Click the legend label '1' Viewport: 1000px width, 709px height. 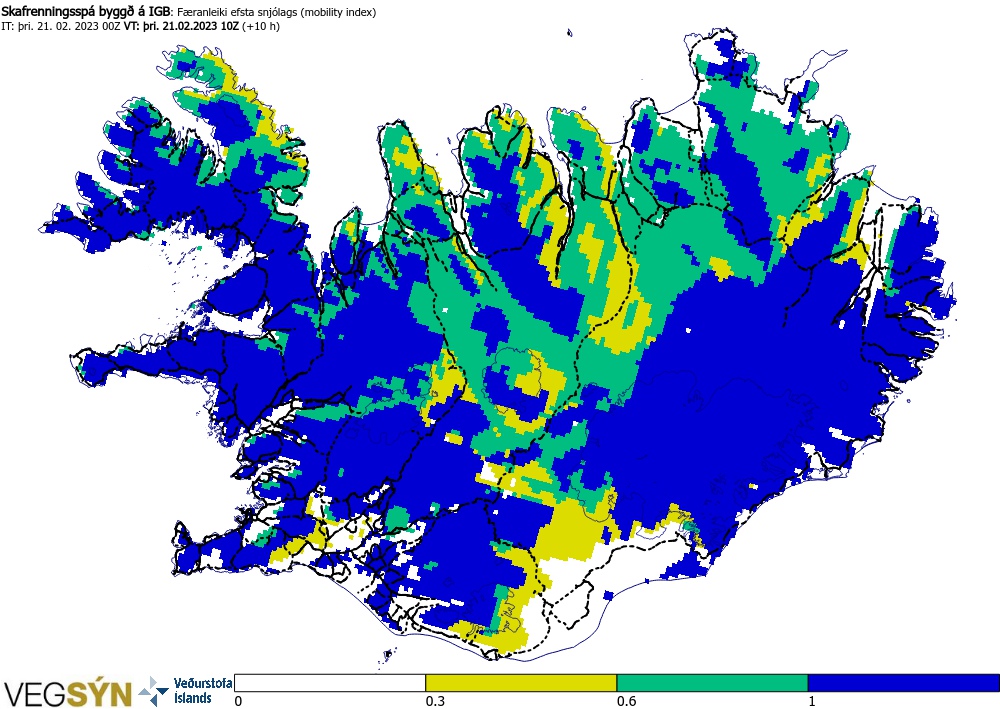(x=812, y=701)
